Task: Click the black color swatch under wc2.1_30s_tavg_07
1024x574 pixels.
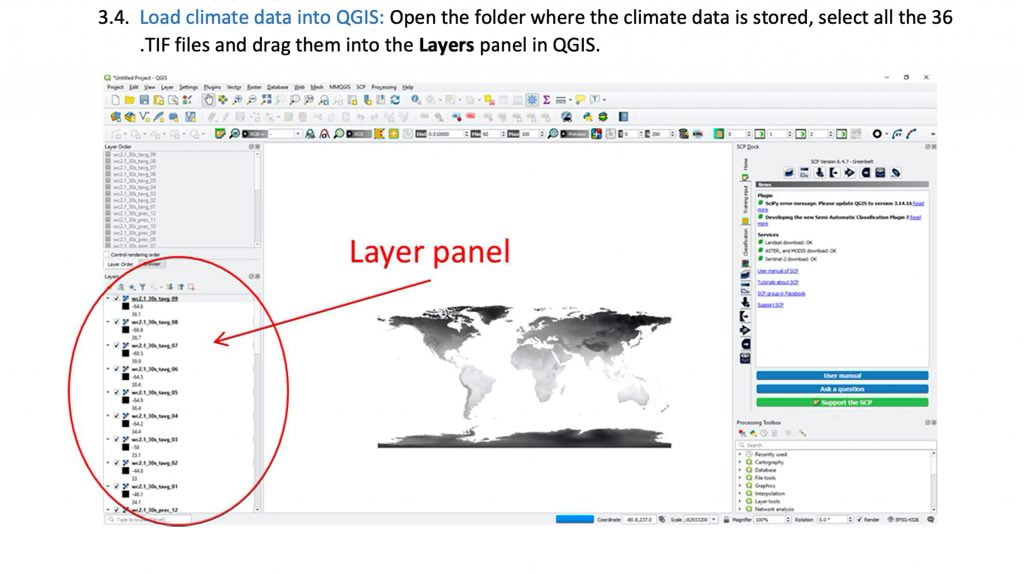Action: [x=125, y=353]
